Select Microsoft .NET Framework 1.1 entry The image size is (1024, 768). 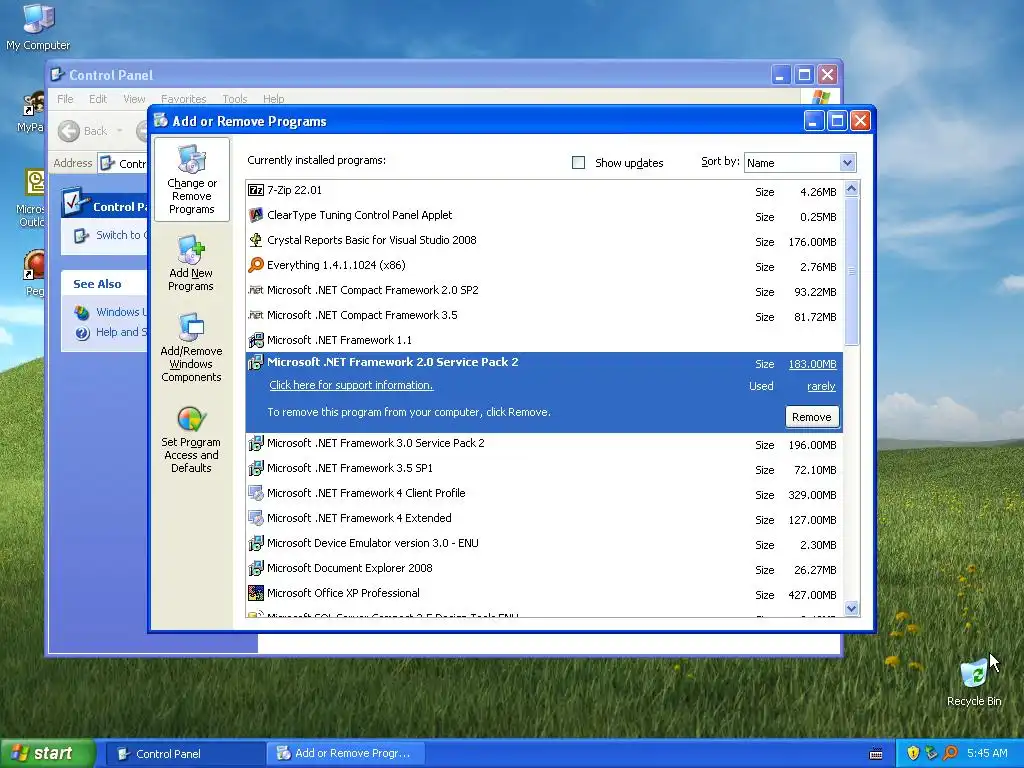coord(544,340)
